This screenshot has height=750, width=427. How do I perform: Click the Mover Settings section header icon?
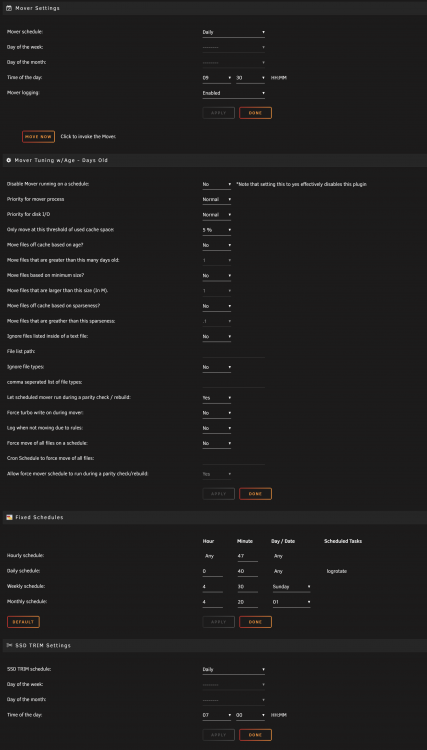9,8
